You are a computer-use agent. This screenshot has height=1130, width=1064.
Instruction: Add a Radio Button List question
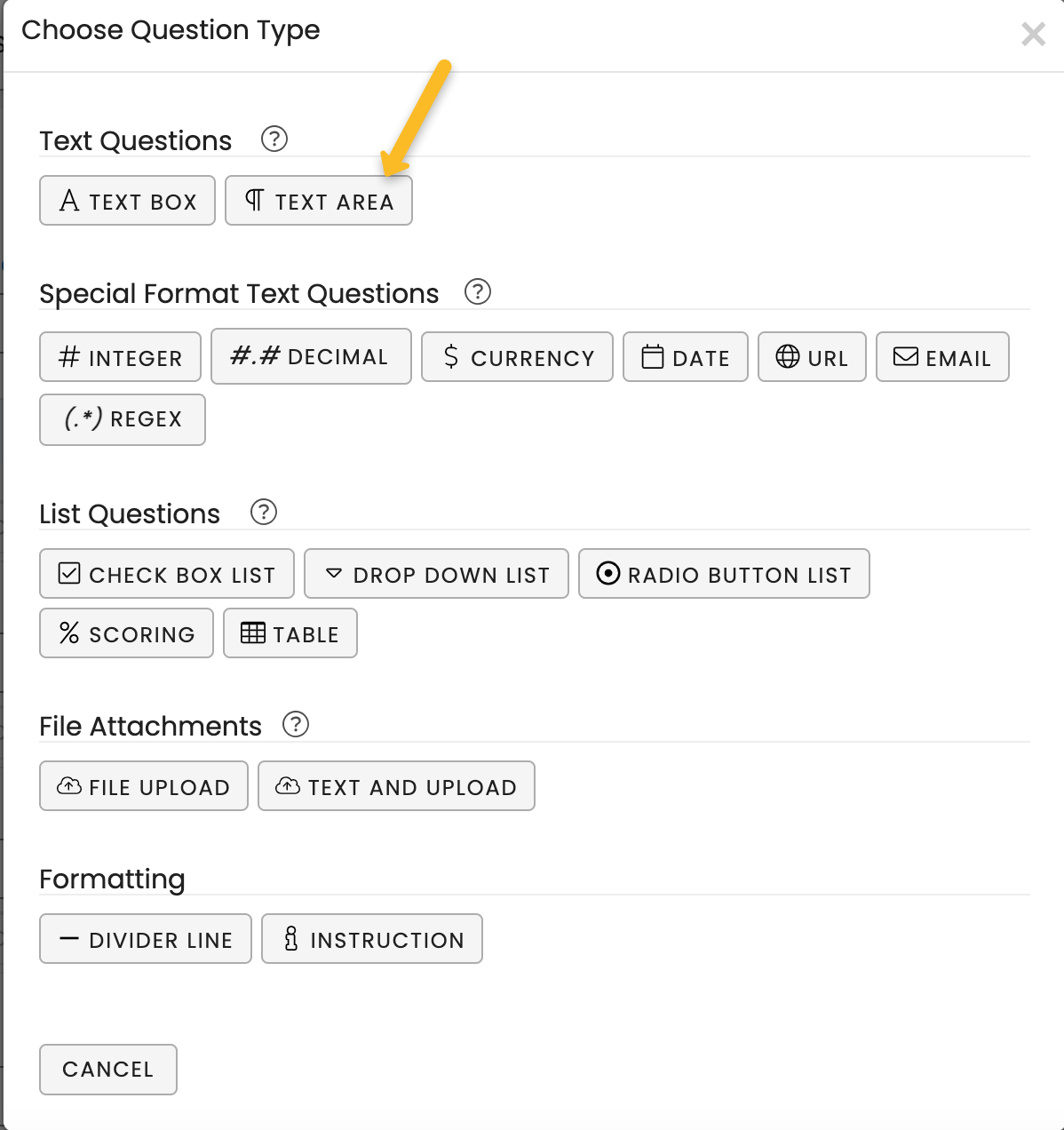pos(724,573)
